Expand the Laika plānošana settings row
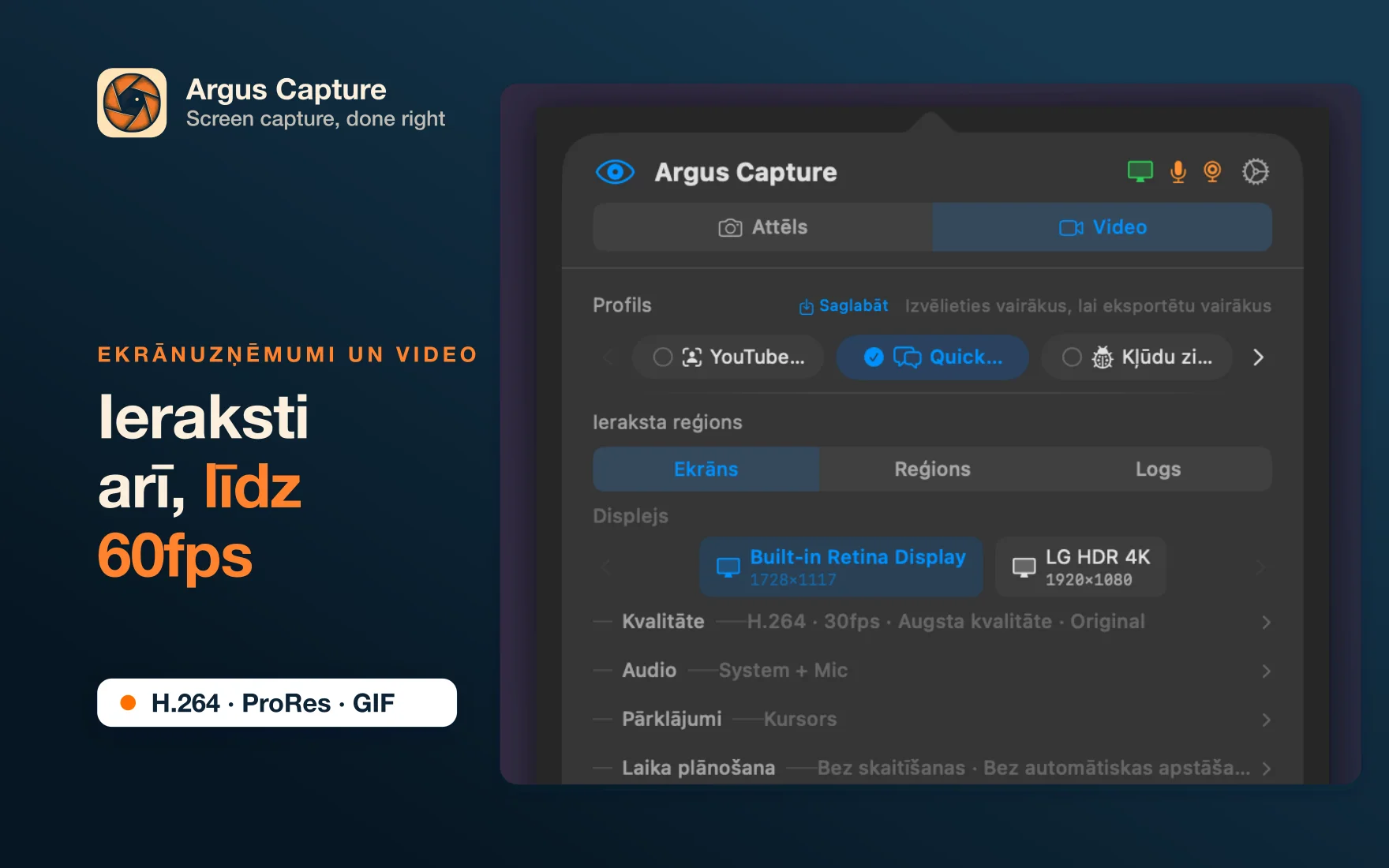The height and width of the screenshot is (868, 1389). click(932, 768)
